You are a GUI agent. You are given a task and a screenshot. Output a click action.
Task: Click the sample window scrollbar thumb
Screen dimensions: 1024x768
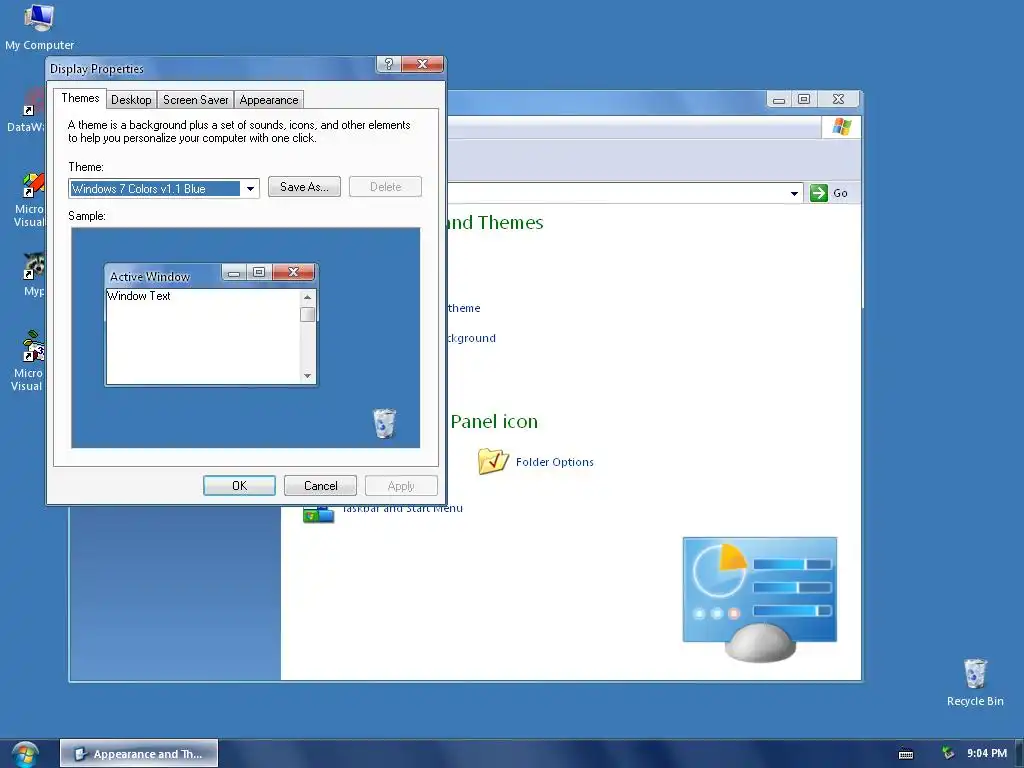[x=308, y=314]
